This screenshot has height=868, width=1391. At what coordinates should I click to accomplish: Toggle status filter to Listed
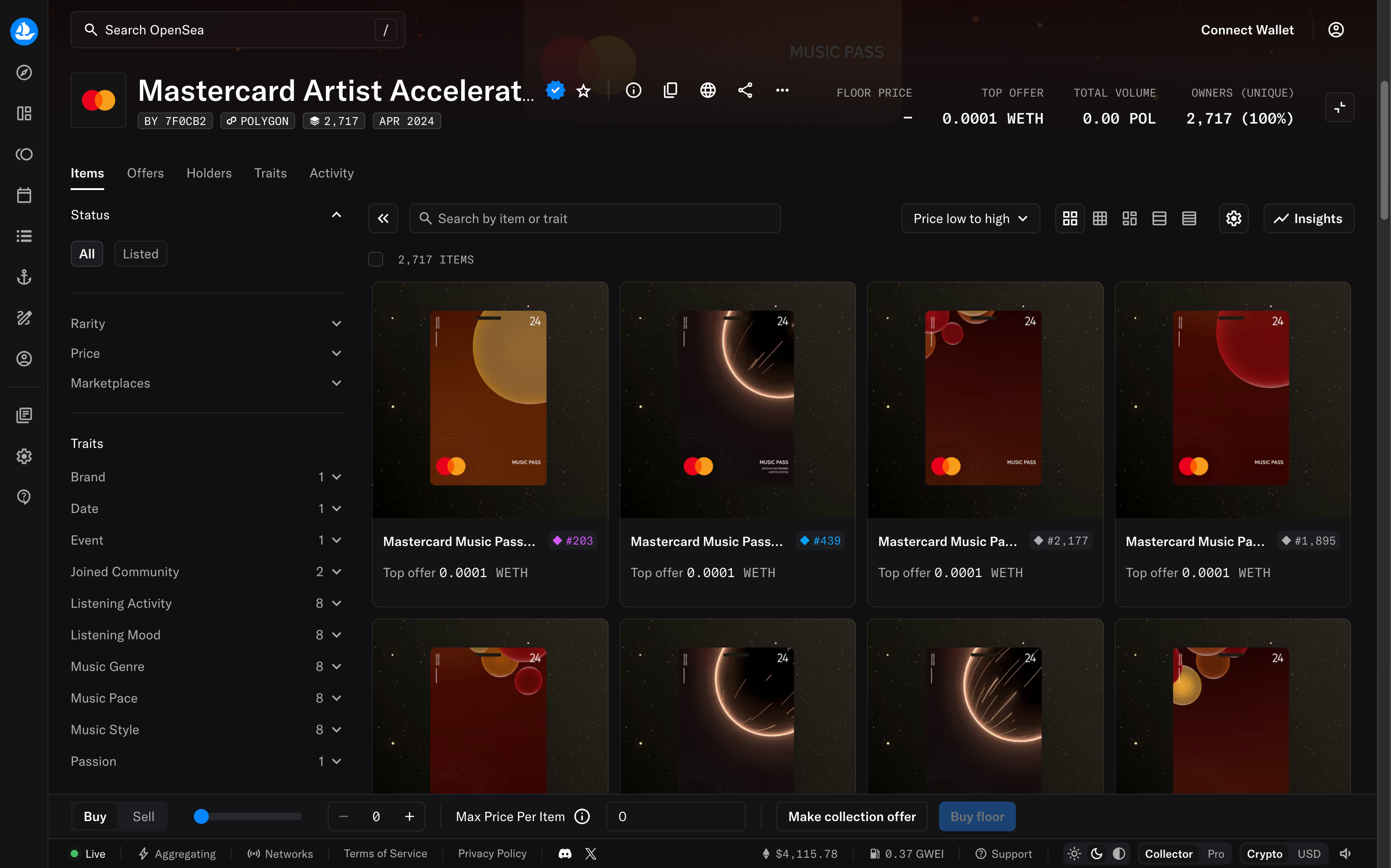(140, 254)
